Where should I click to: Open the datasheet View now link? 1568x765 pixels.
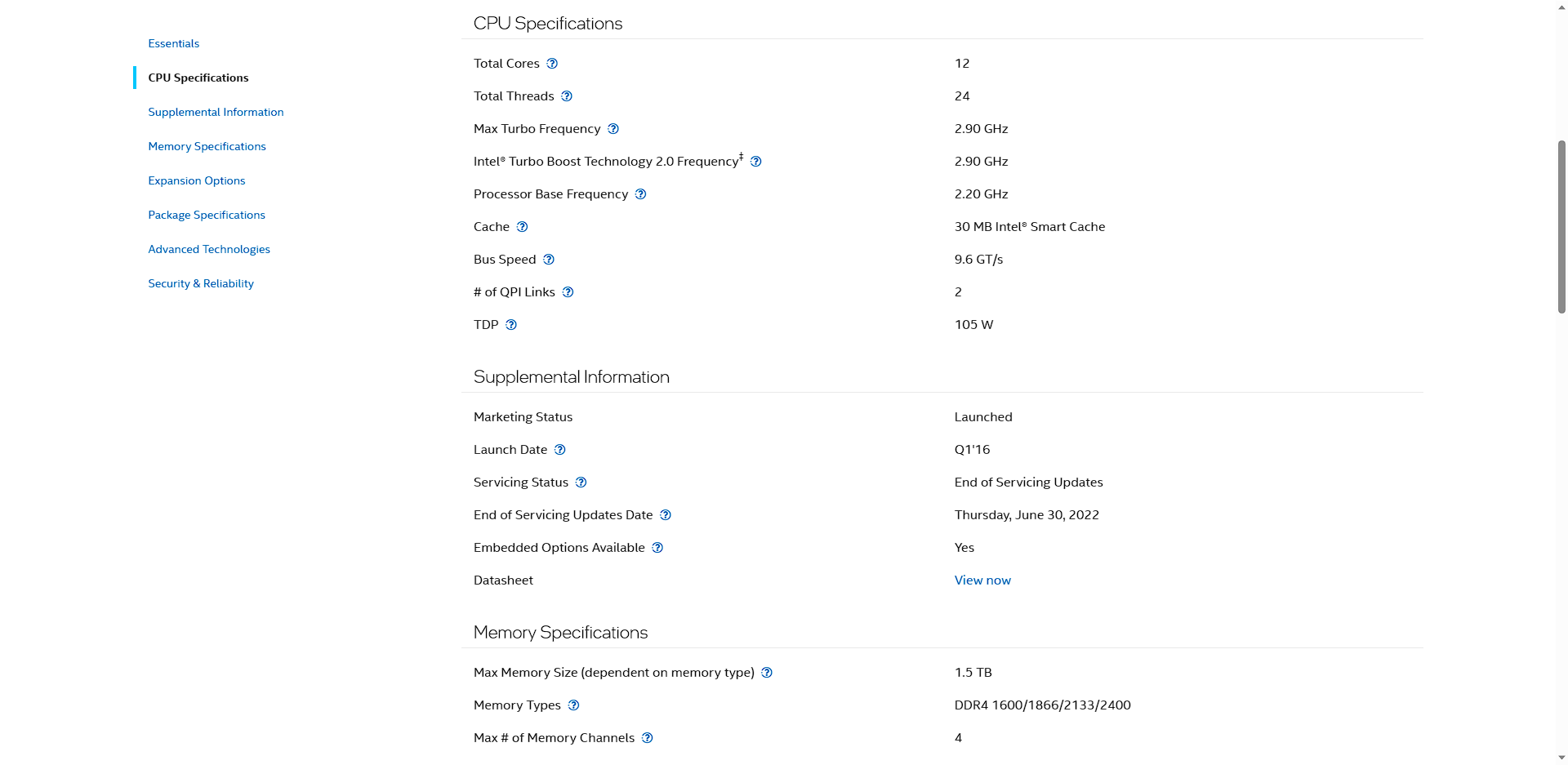982,580
